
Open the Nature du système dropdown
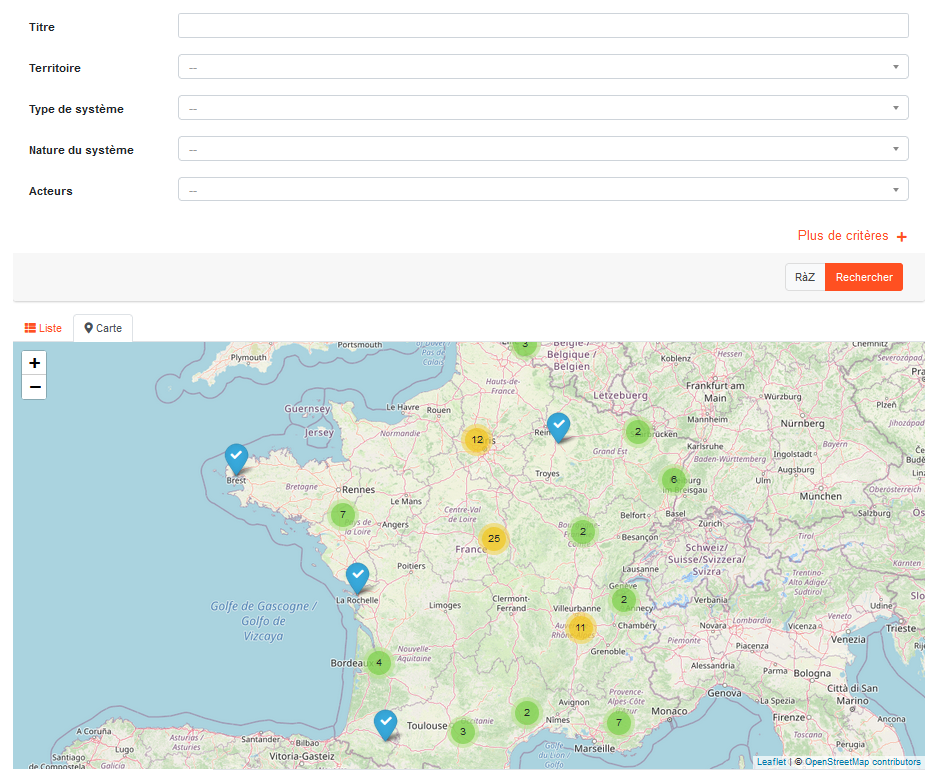[543, 149]
